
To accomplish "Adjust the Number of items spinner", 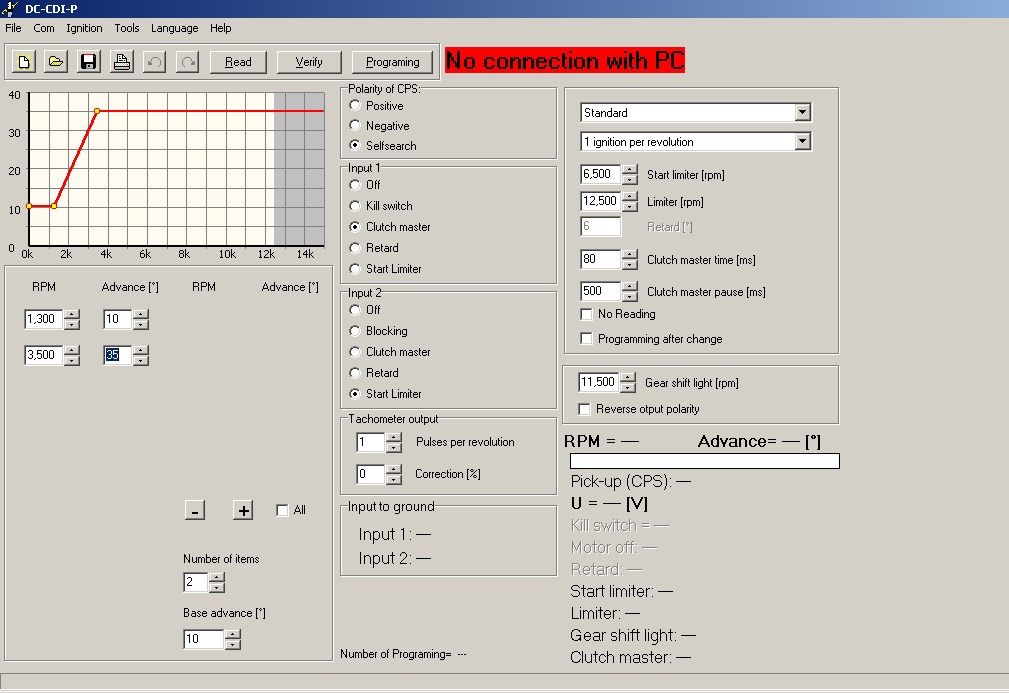I will pyautogui.click(x=217, y=582).
